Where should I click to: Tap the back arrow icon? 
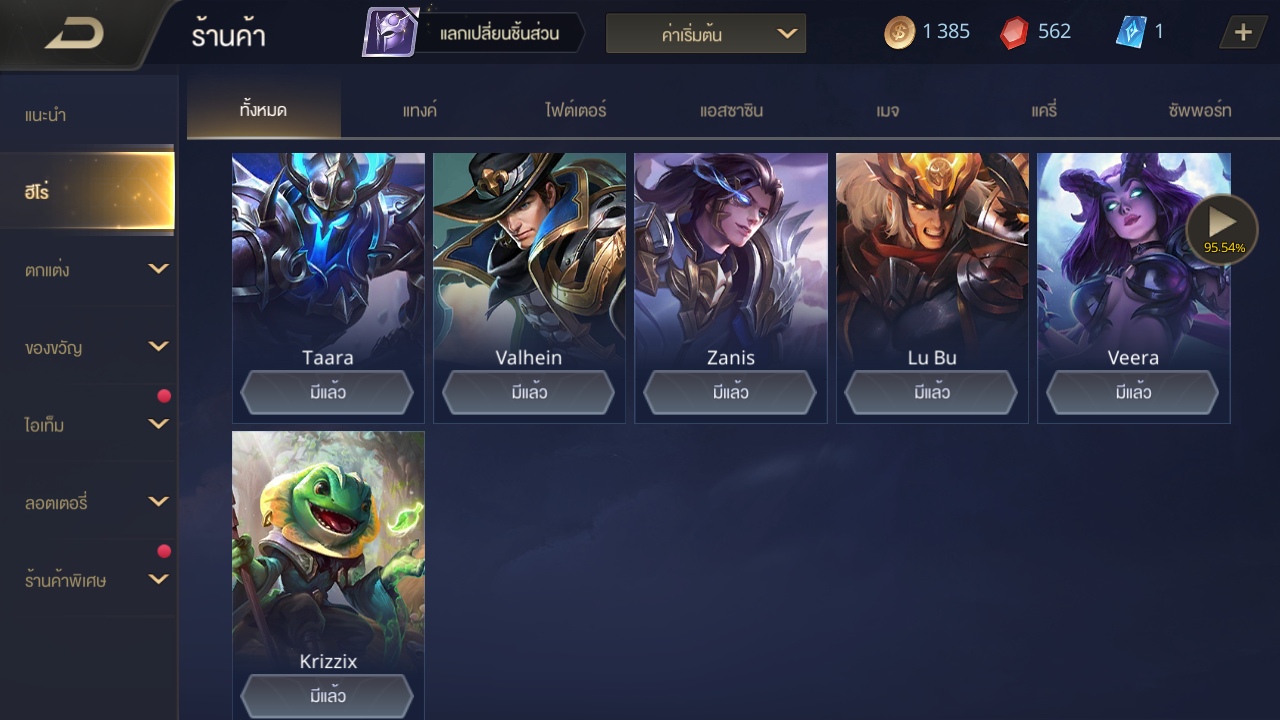[74, 34]
